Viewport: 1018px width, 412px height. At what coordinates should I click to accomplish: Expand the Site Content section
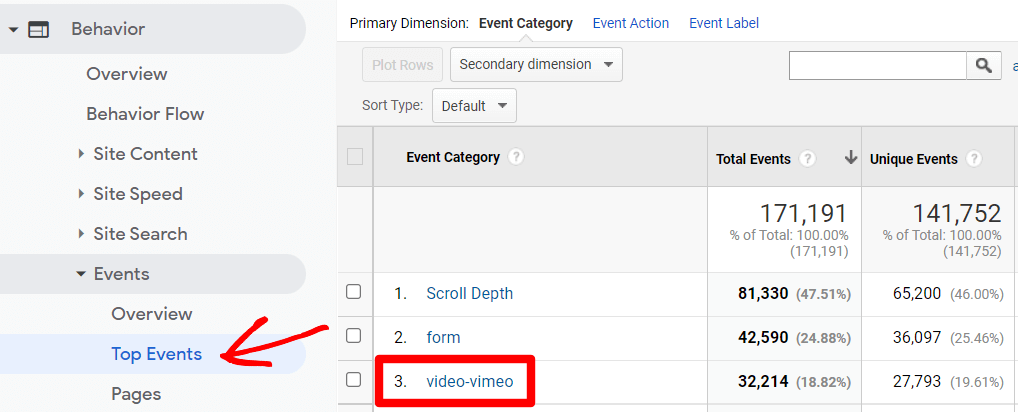click(81, 154)
